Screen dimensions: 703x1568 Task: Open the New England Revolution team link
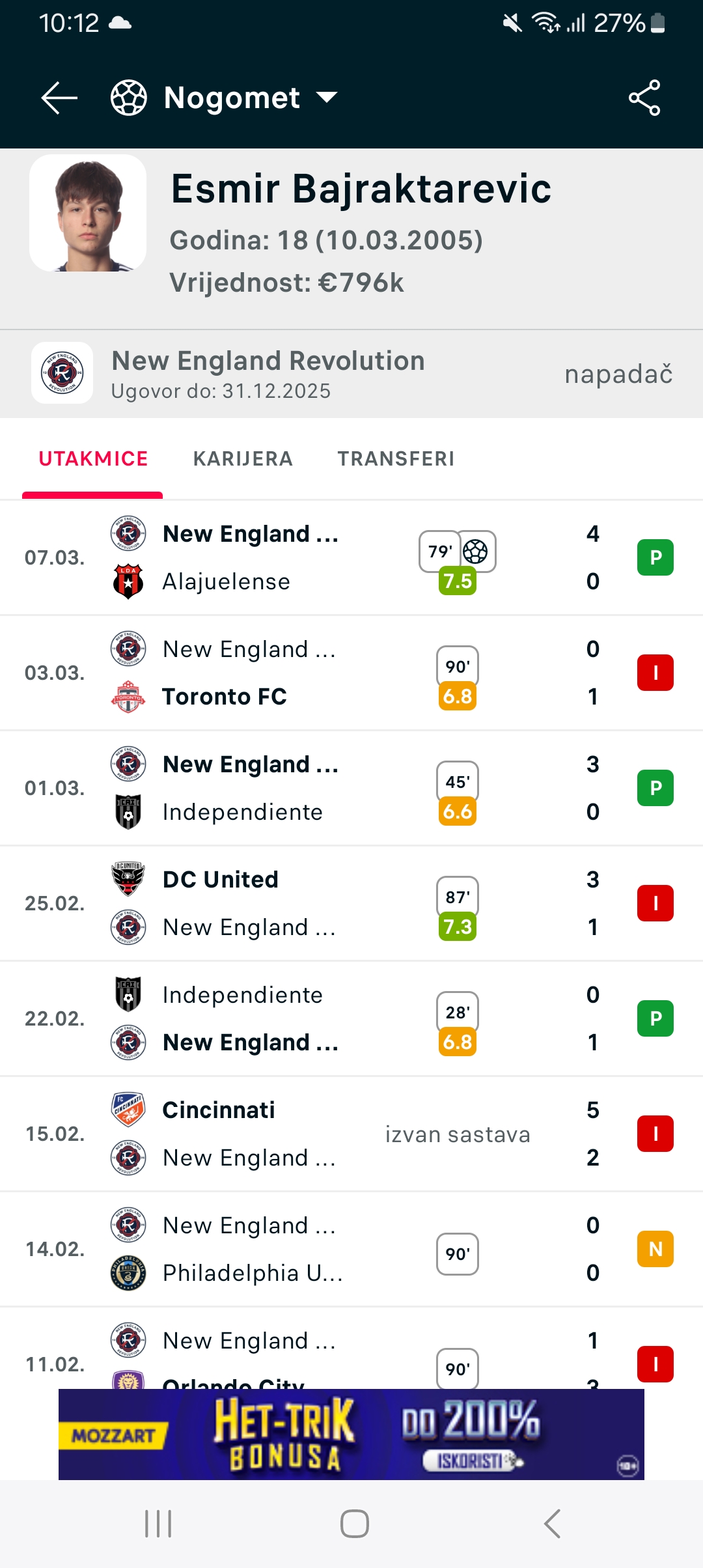point(268,361)
